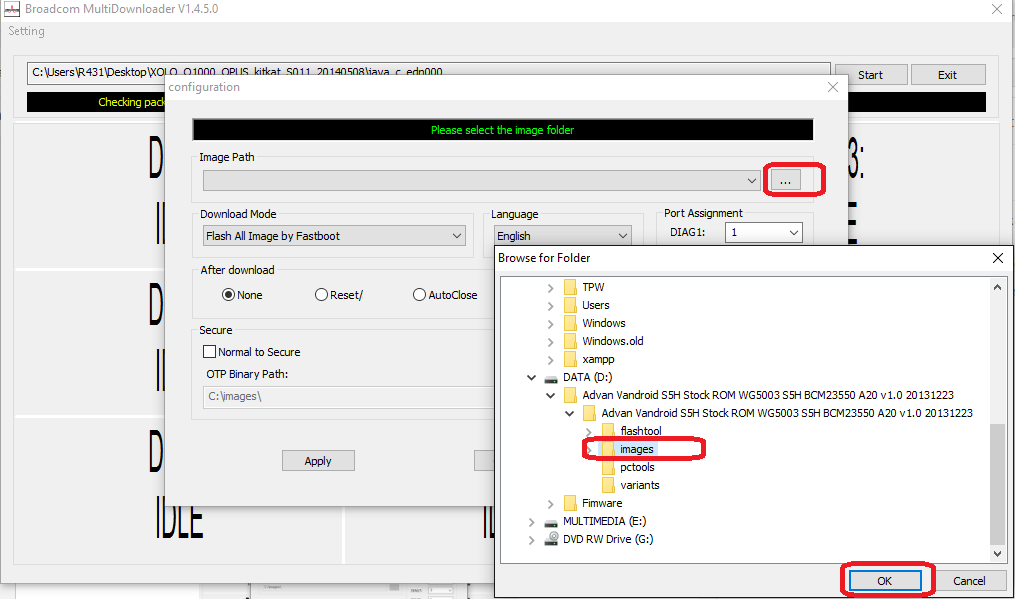
Task: Expand the Windows folder node
Action: pos(550,323)
